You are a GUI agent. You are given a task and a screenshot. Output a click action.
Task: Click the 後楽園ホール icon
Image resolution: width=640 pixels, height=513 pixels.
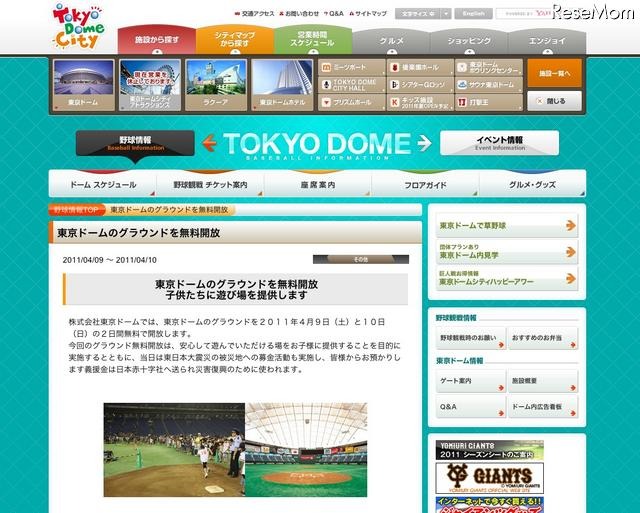tap(394, 67)
